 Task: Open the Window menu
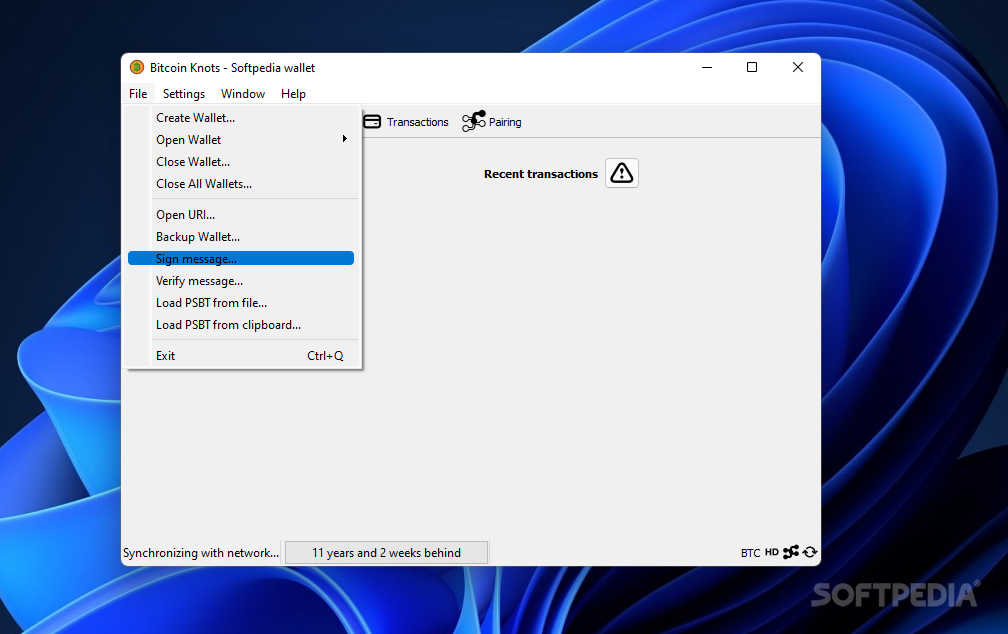pyautogui.click(x=243, y=94)
